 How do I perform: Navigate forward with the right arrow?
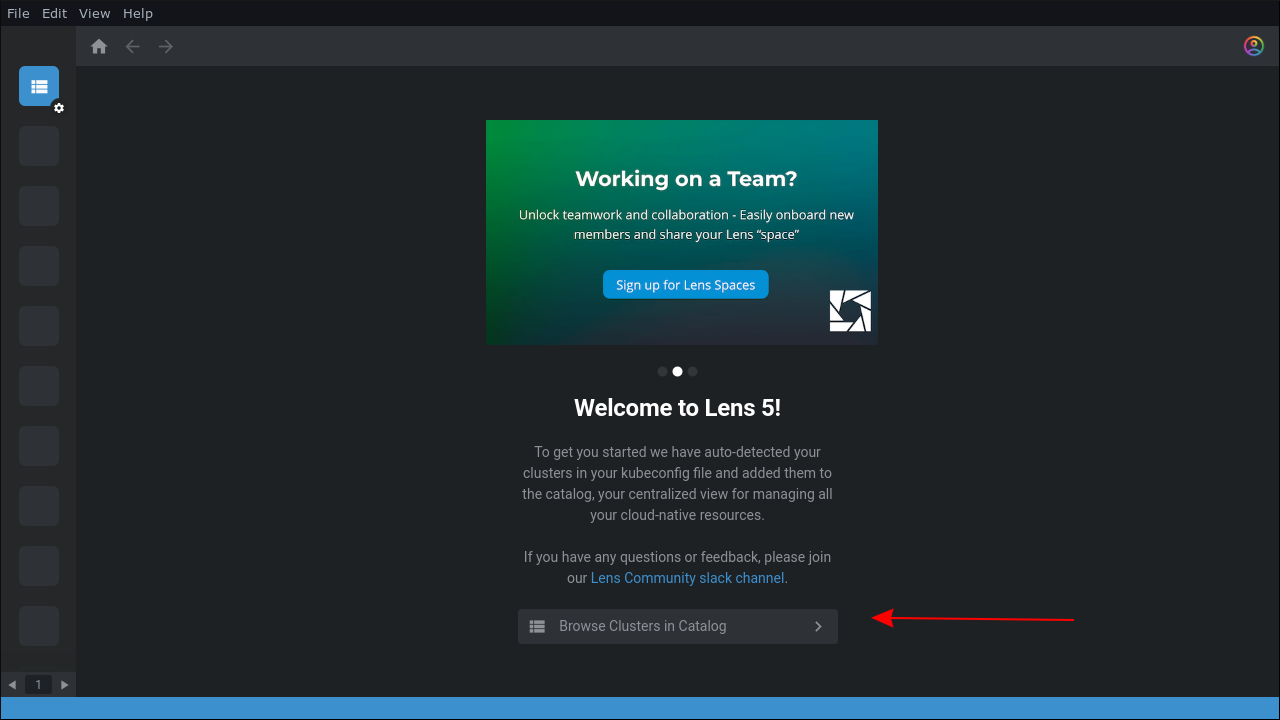tap(166, 46)
